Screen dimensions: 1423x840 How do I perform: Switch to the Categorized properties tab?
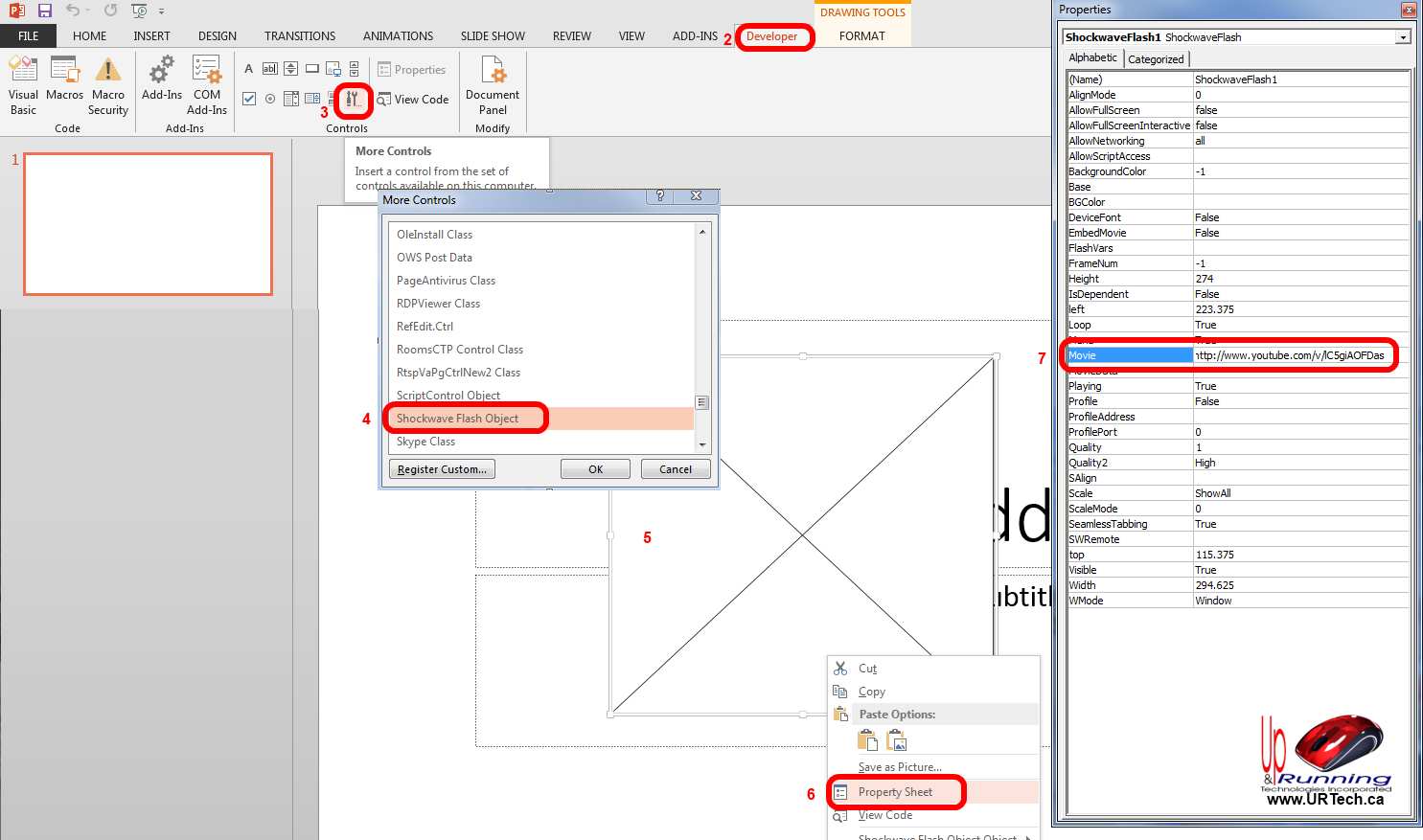[x=1156, y=59]
